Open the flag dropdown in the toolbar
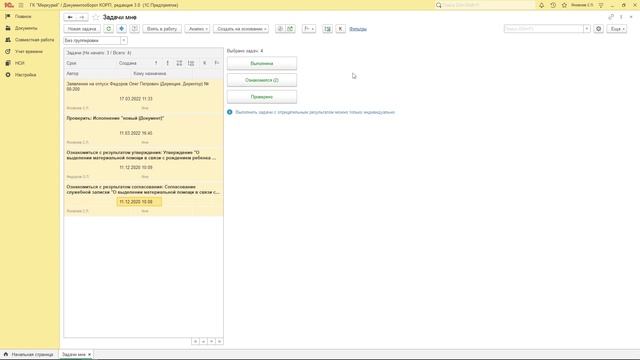The image size is (640, 360). [309, 29]
